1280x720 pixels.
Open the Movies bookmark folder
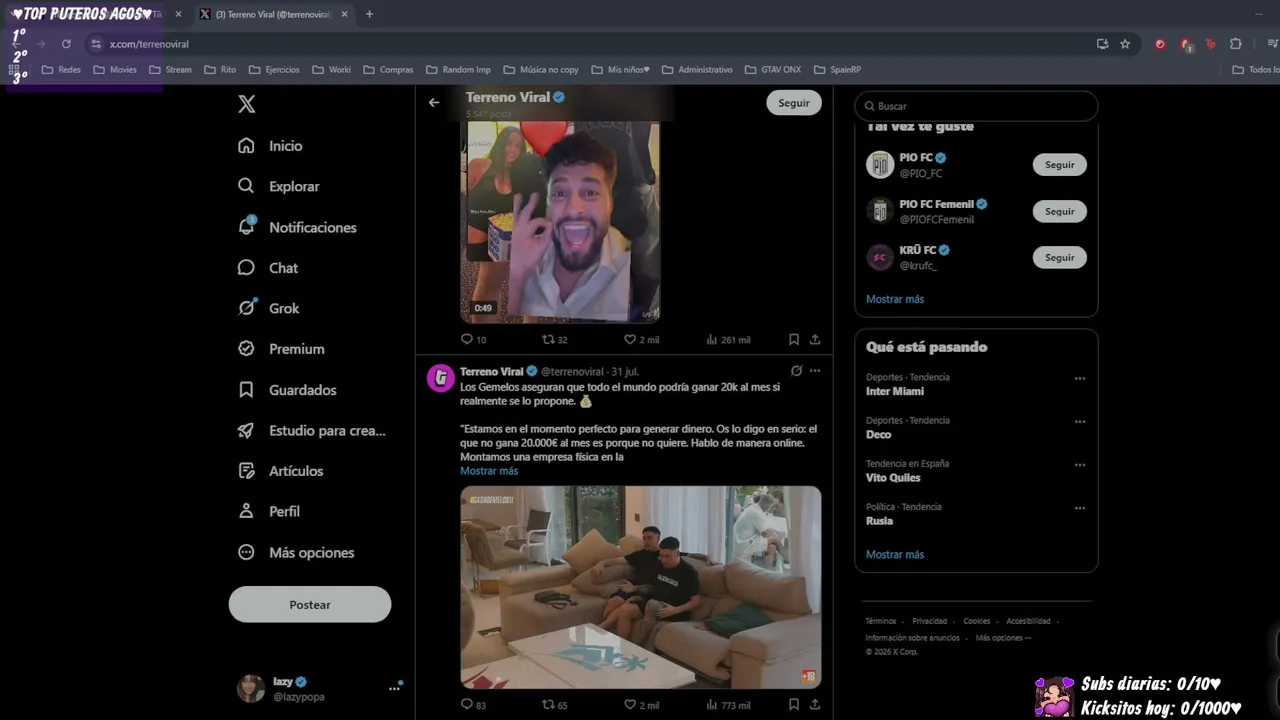(x=115, y=70)
